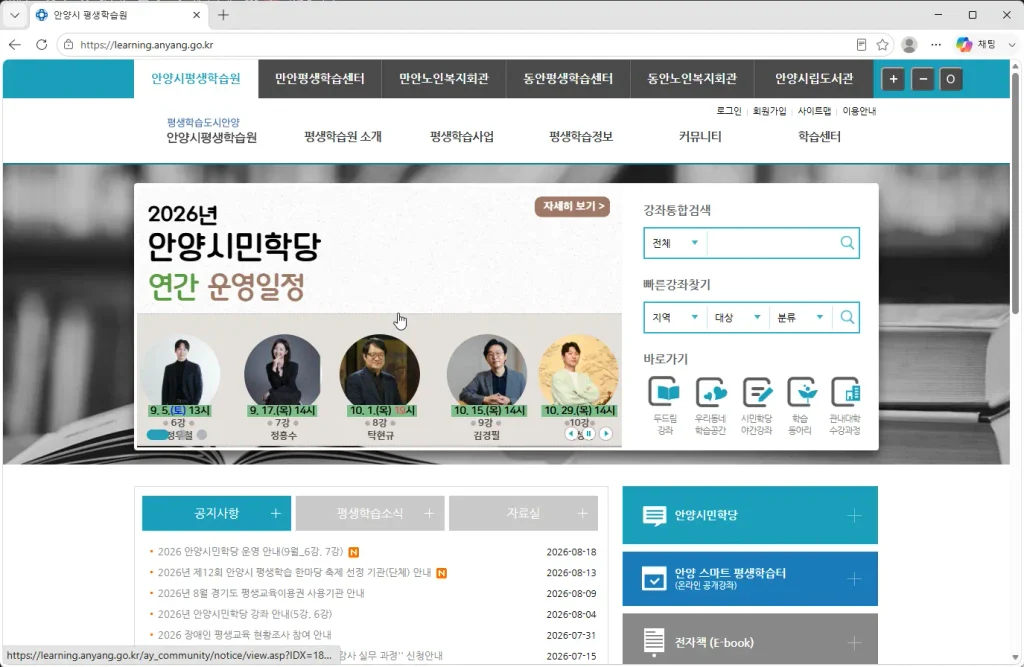Click the 강좌통합검색 magnifier icon
Screen dimensions: 1024x667
[x=847, y=243]
